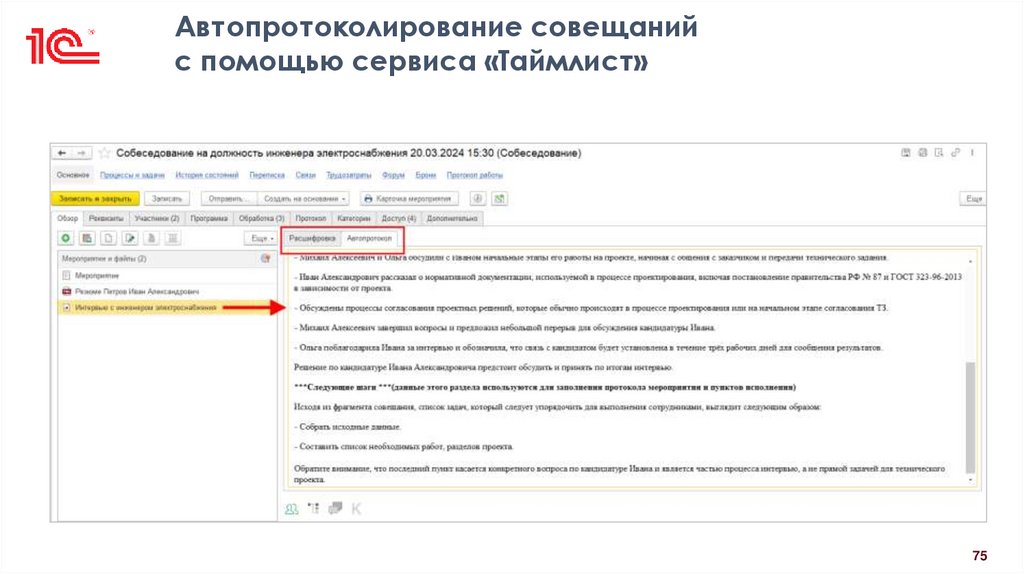Click the forward navigation arrow

(82, 153)
